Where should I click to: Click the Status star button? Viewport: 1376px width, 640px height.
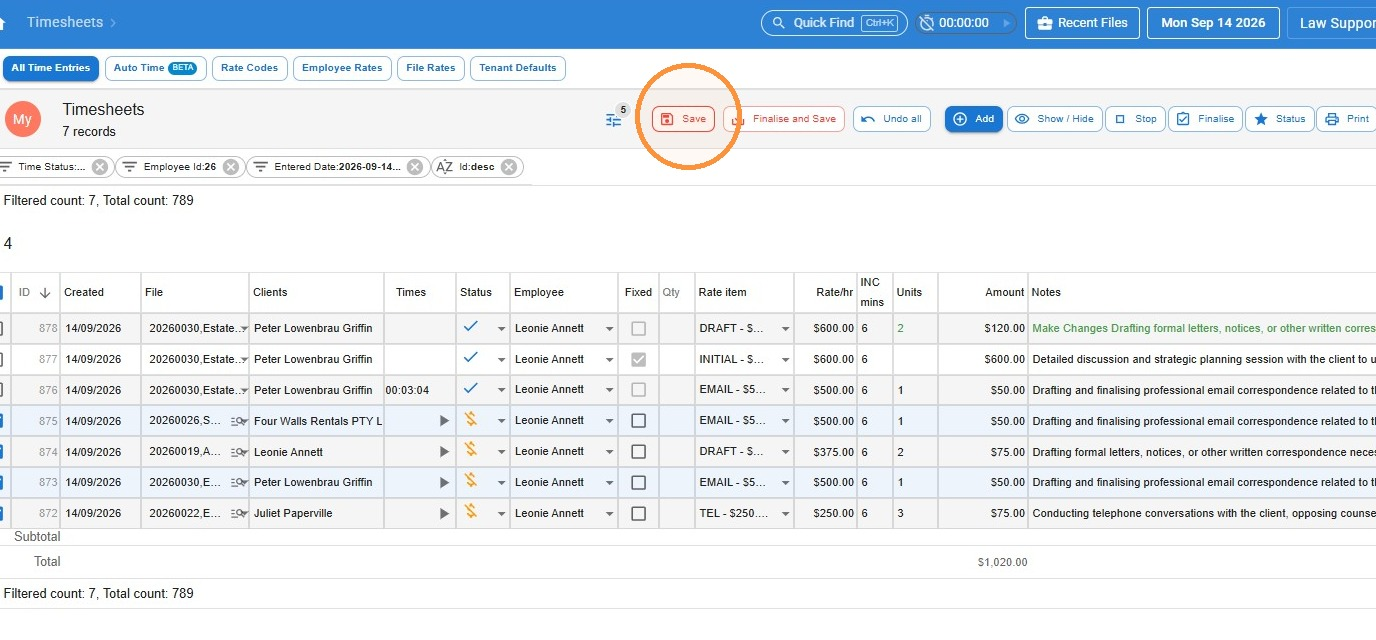1279,119
